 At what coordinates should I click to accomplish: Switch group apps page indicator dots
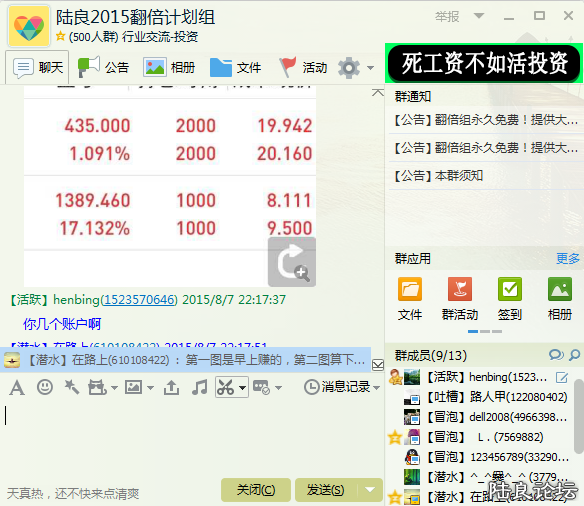485,331
